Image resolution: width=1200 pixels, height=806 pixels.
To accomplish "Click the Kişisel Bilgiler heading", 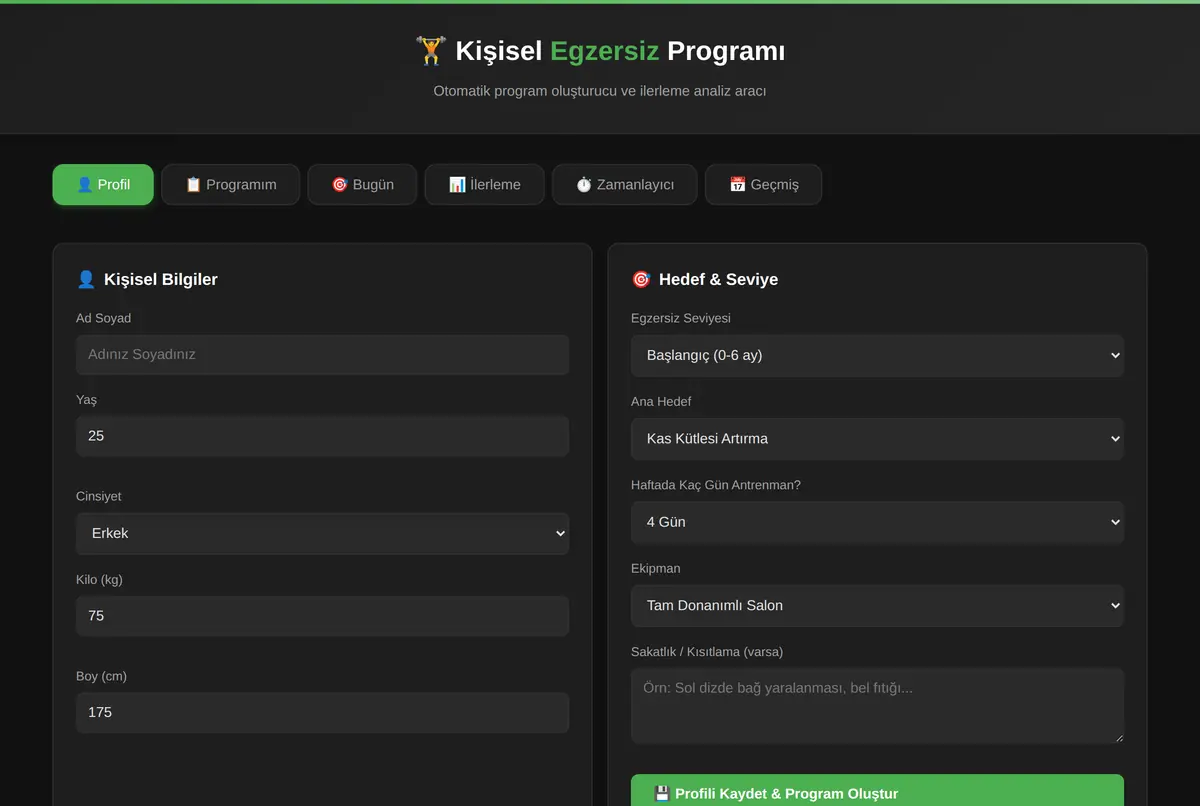I will click(x=161, y=279).
